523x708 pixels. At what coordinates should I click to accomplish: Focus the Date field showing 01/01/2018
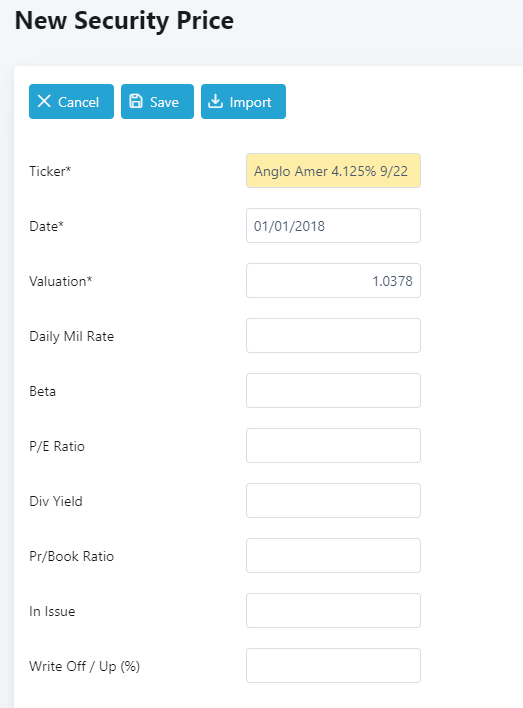(333, 226)
